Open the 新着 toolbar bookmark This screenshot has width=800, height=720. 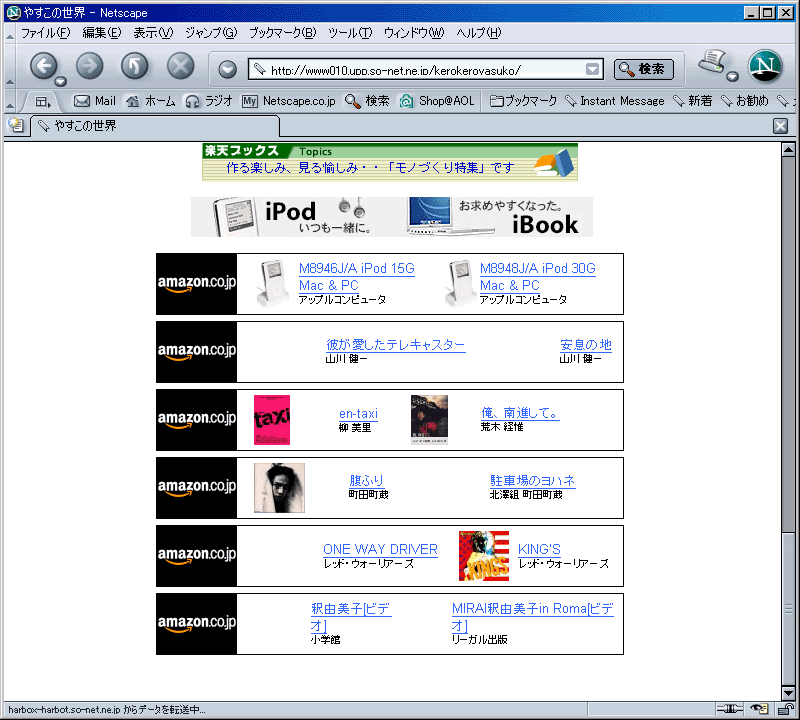pos(692,101)
